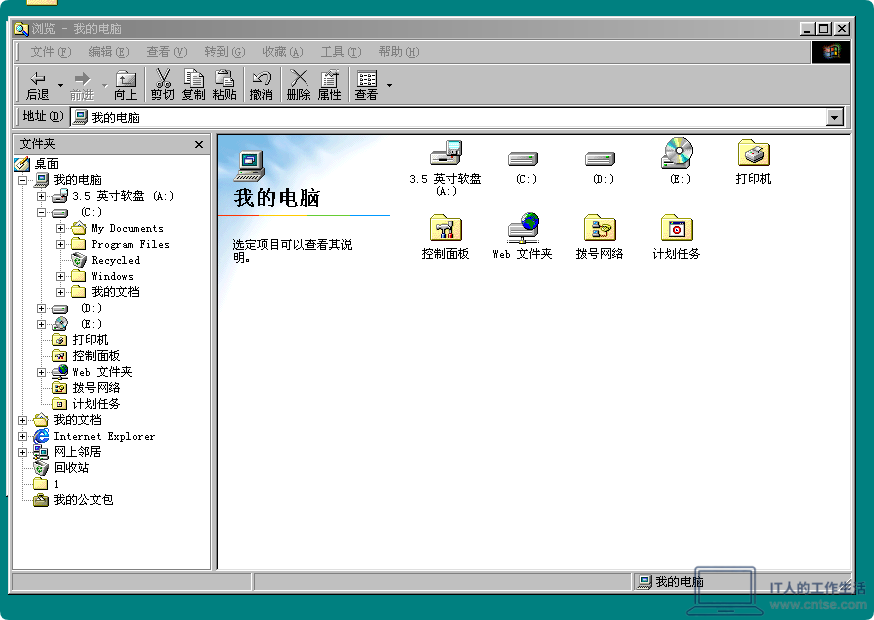Expand the 3.5 英寸软盘 (A:) tree node
This screenshot has height=620, width=874.
(41, 196)
